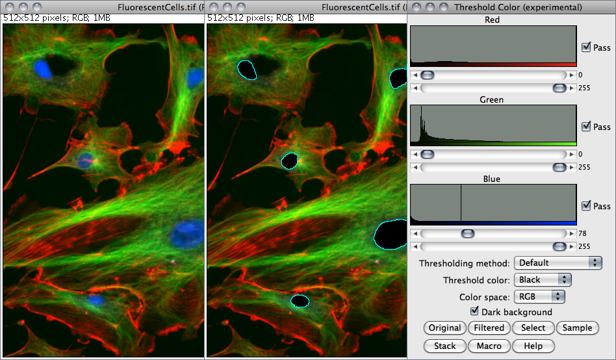Close the Threshold Color window

417,7
